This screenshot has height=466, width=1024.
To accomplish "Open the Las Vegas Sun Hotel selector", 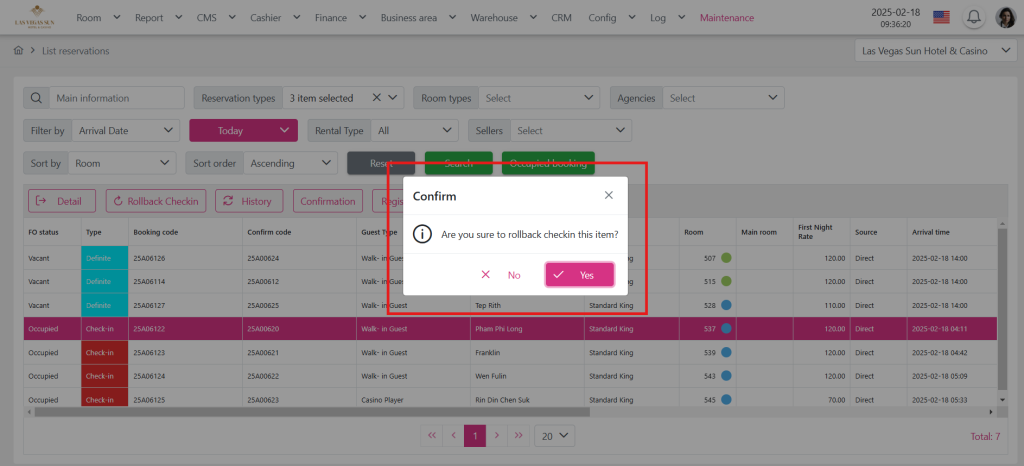I will 936,51.
